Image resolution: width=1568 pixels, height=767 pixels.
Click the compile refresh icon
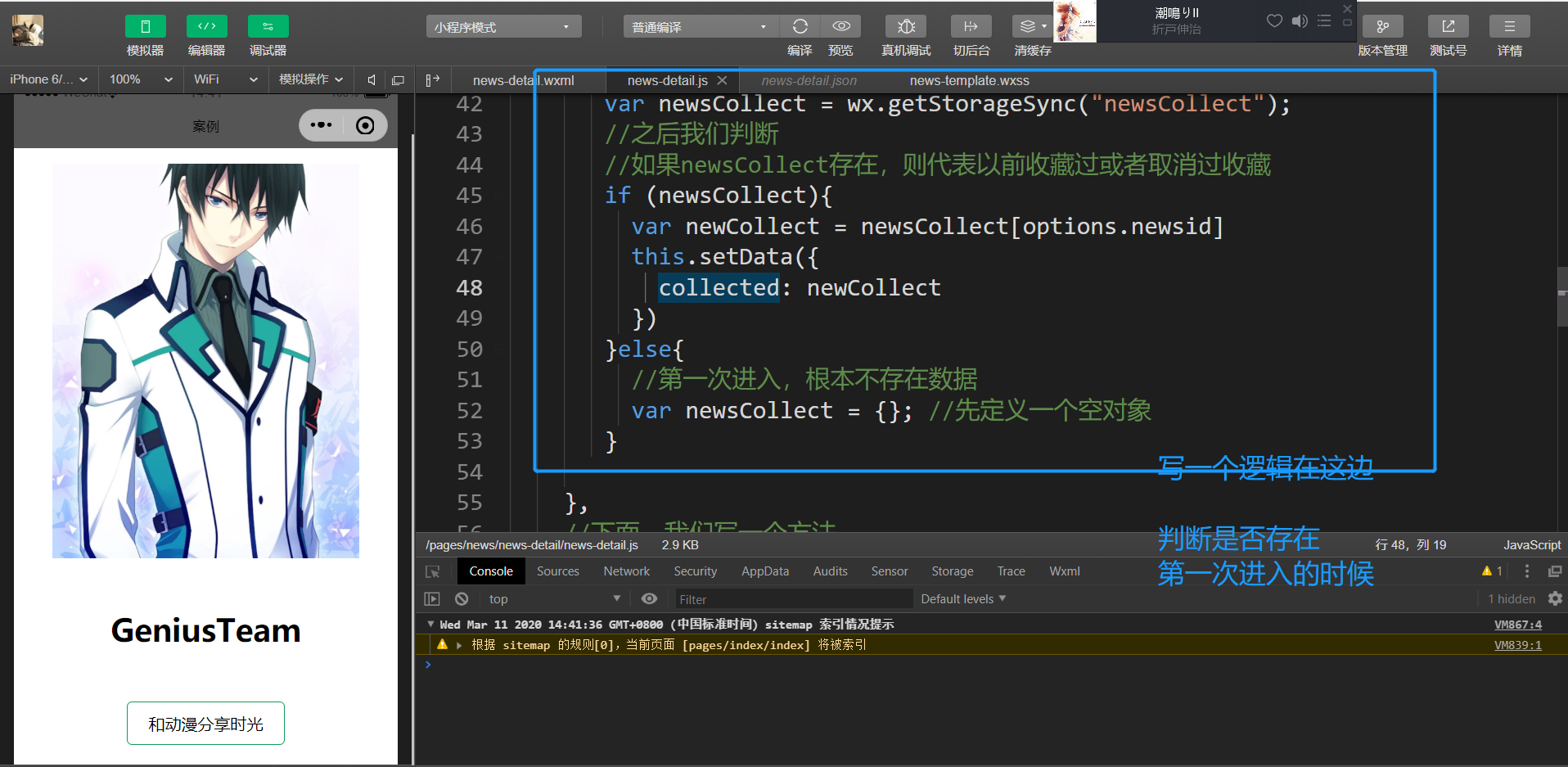[x=800, y=26]
